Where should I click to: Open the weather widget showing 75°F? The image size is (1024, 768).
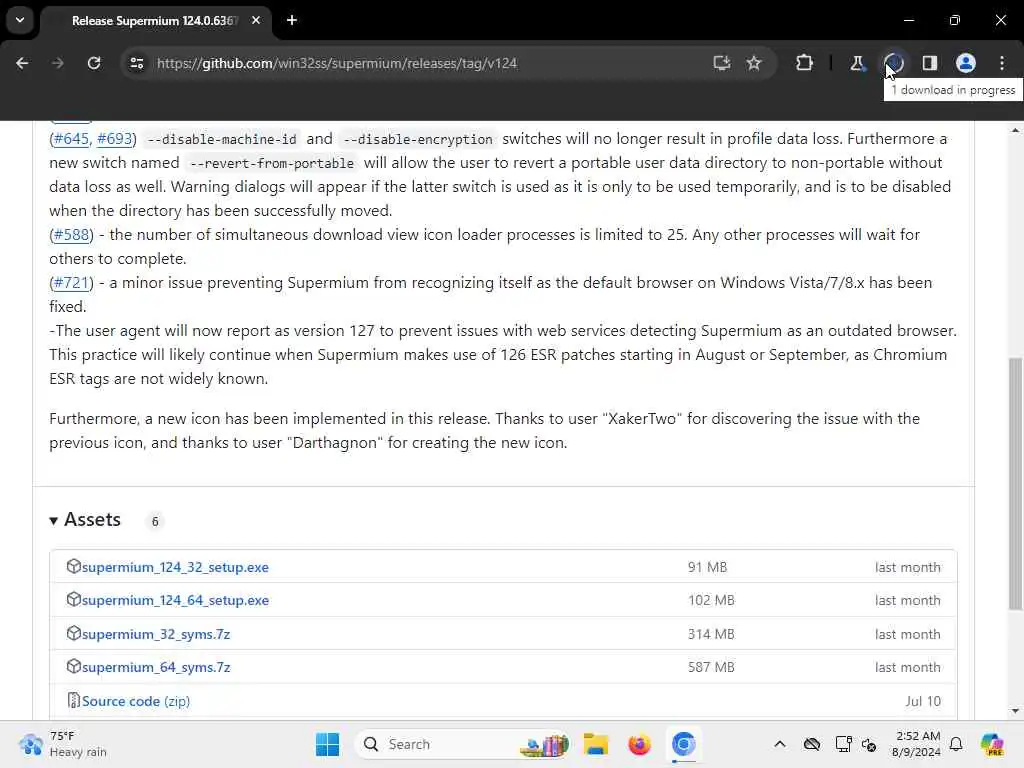coord(63,744)
